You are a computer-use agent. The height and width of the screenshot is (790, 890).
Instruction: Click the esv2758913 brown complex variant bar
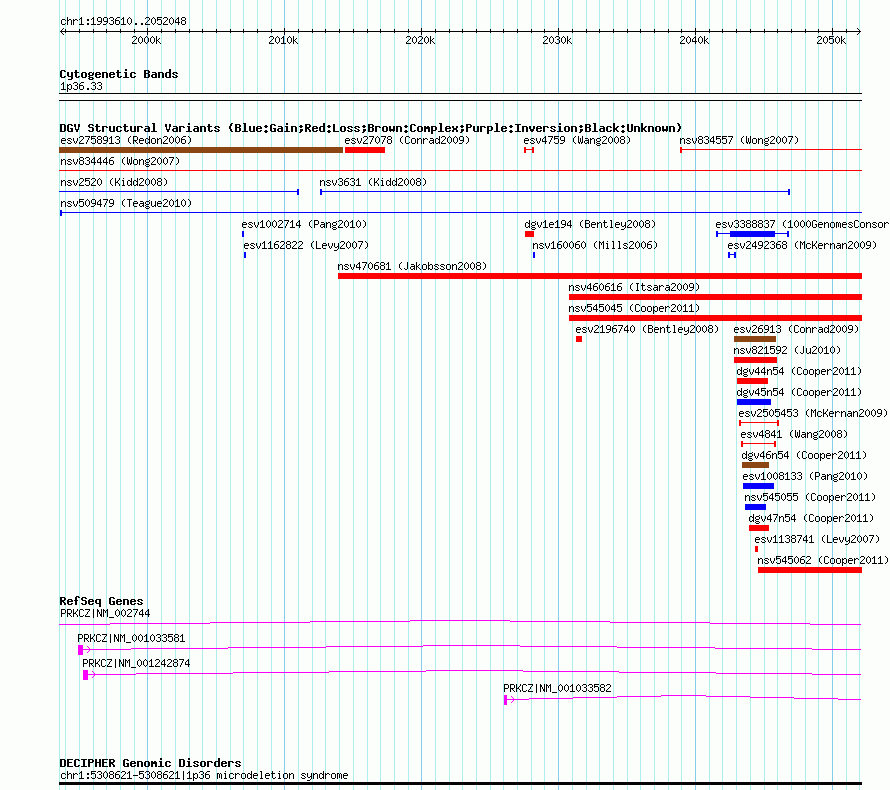click(x=200, y=150)
